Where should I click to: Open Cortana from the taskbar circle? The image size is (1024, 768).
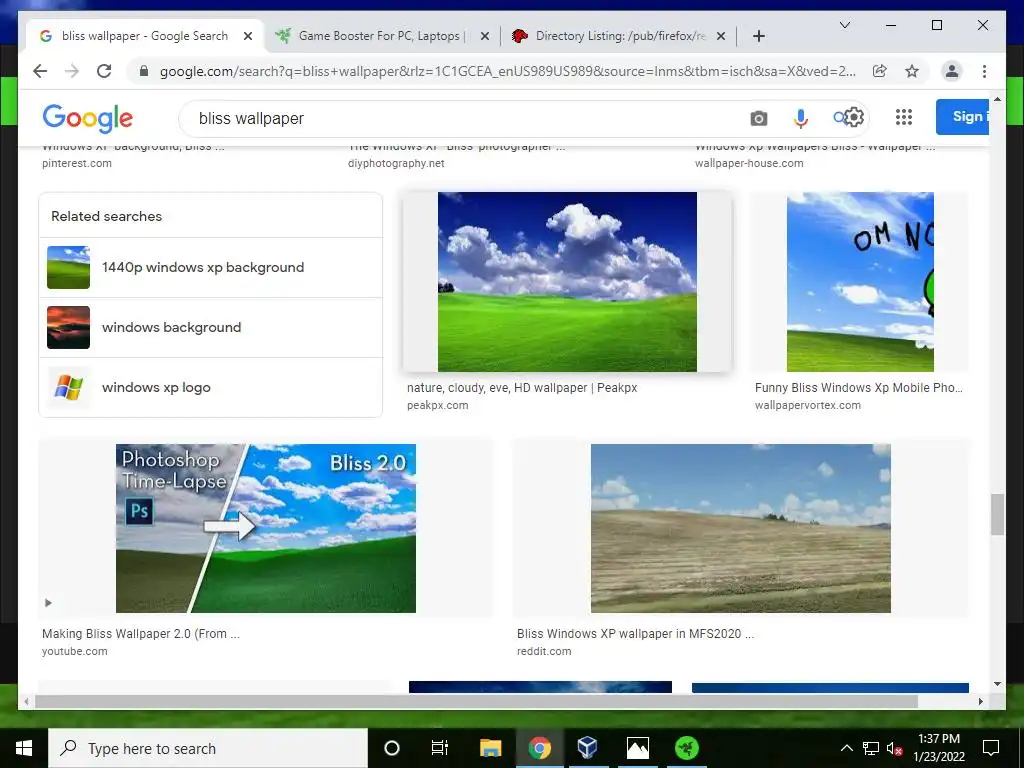pyautogui.click(x=391, y=748)
